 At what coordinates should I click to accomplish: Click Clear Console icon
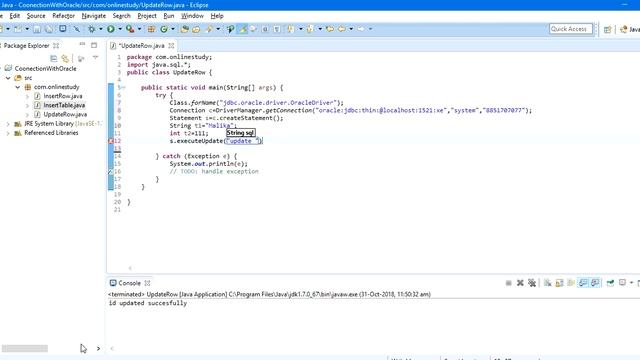pyautogui.click(x=547, y=283)
